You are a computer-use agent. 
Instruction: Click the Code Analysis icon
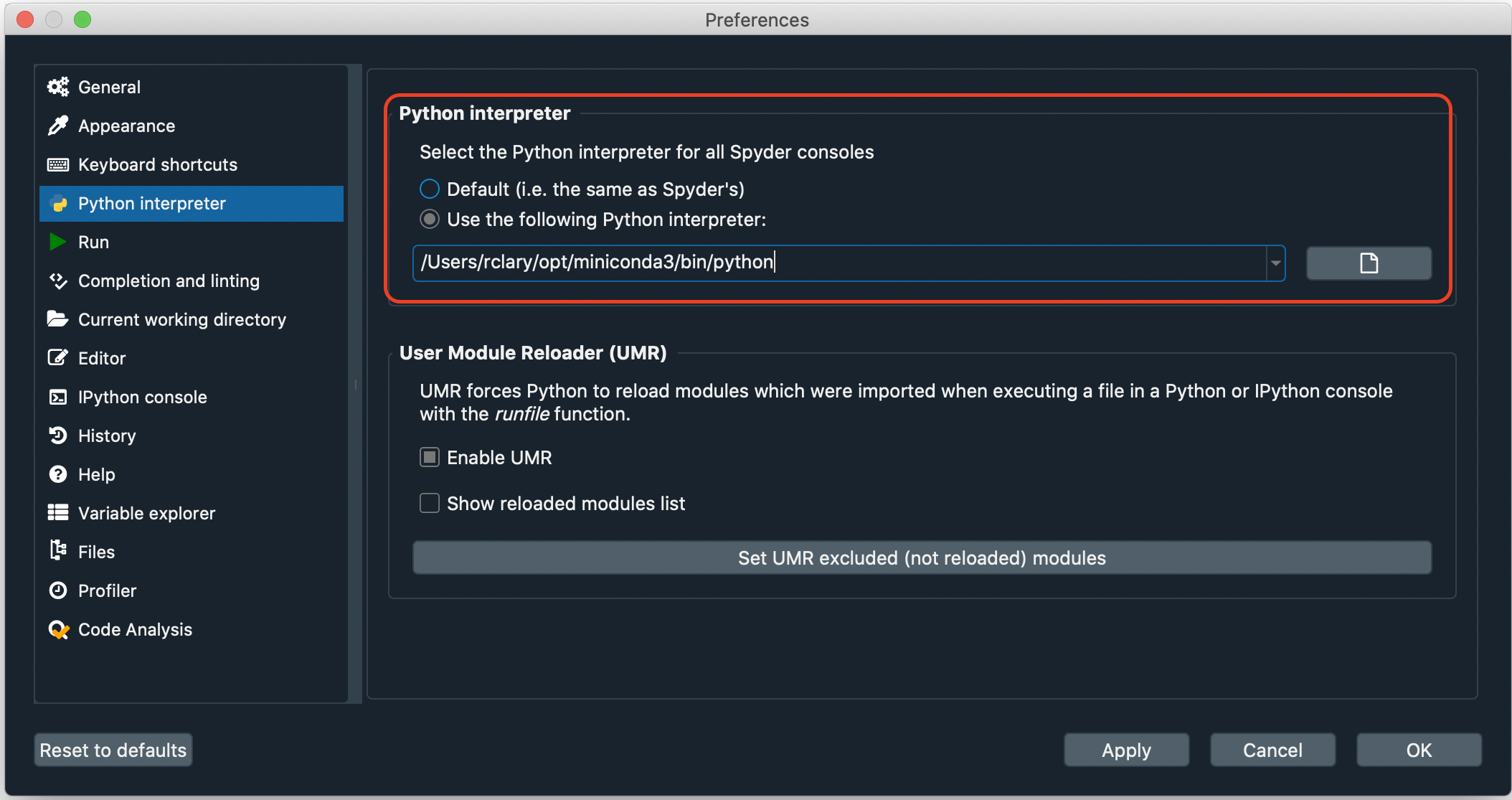(58, 629)
